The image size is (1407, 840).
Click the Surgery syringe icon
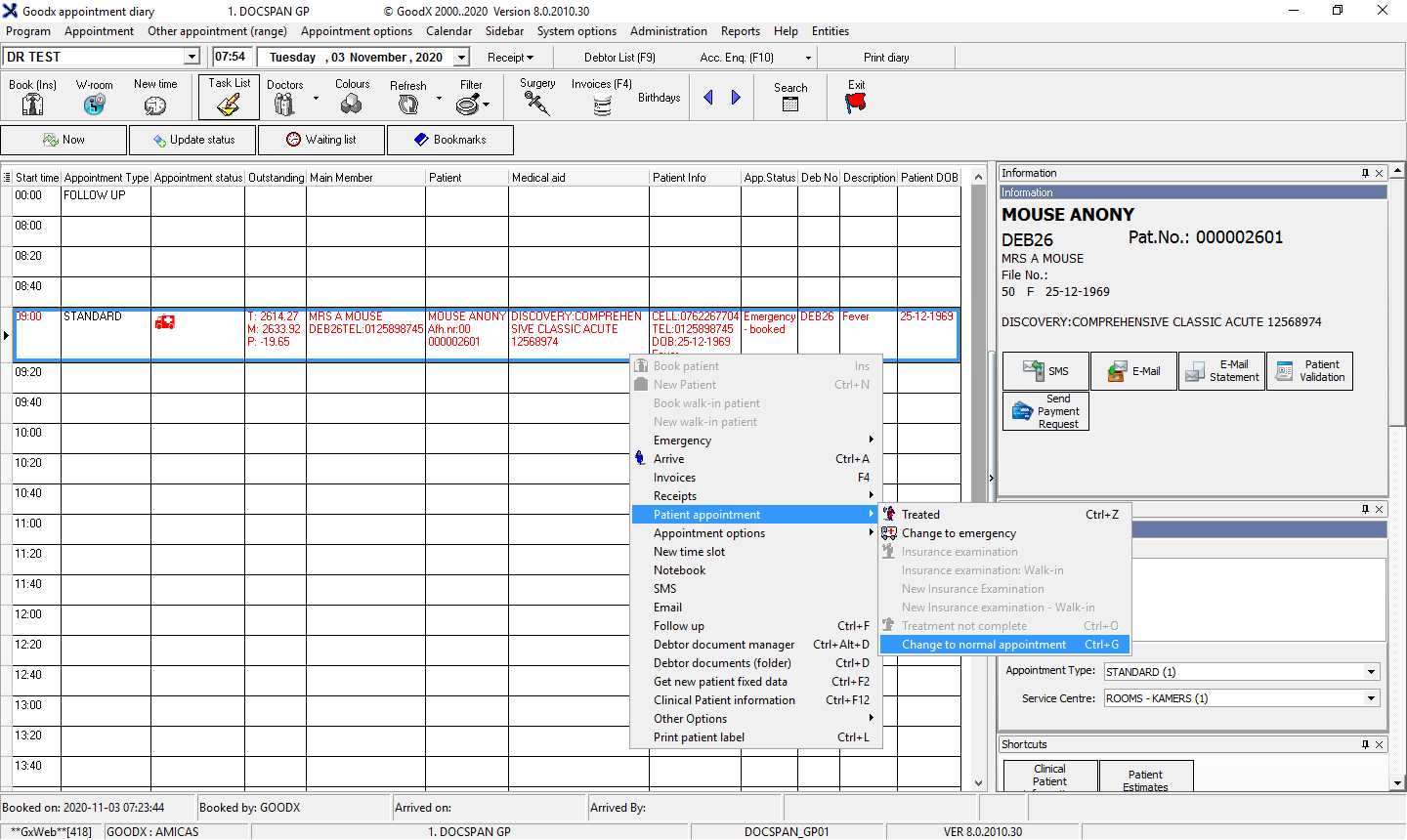coord(536,104)
